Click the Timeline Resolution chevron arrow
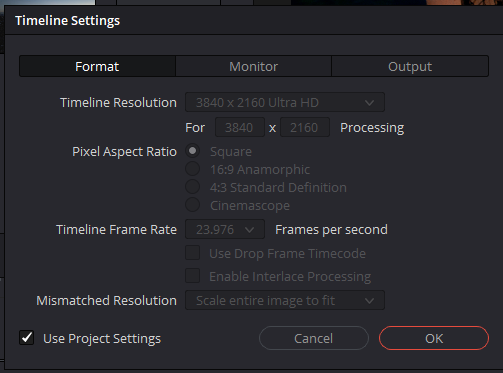The image size is (503, 373). tap(369, 103)
